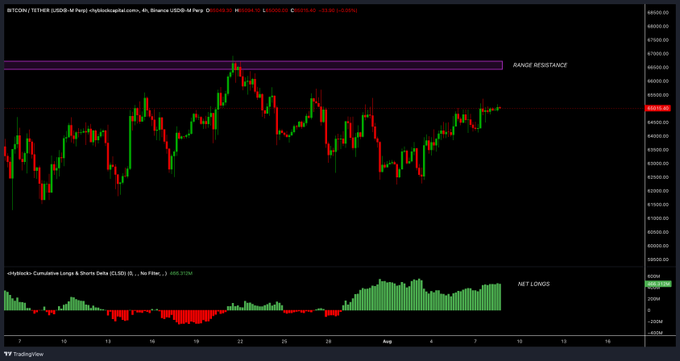Click the 68000.00 price axis label
This screenshot has height=361, width=680.
[657, 26]
